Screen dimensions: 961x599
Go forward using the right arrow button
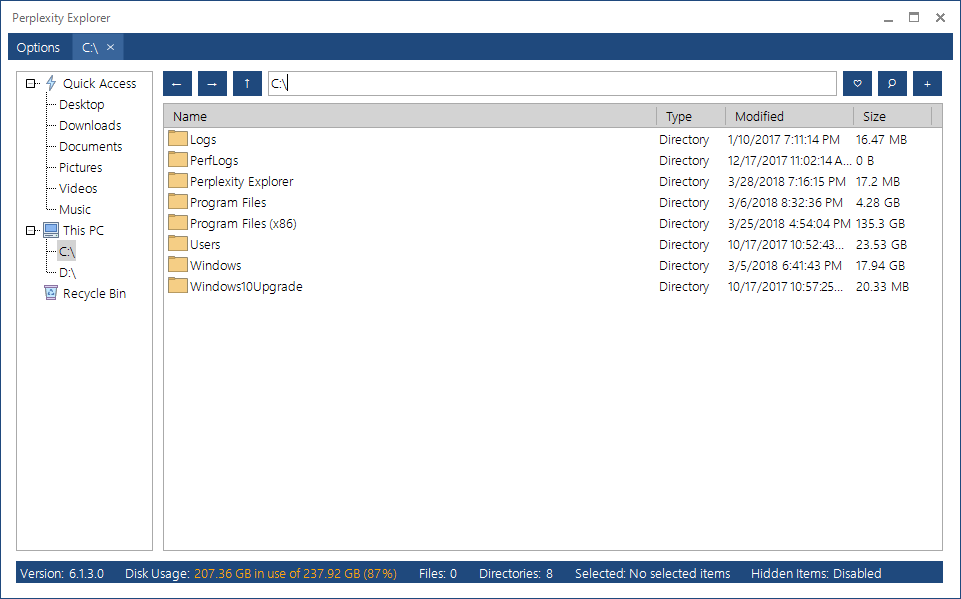point(212,83)
